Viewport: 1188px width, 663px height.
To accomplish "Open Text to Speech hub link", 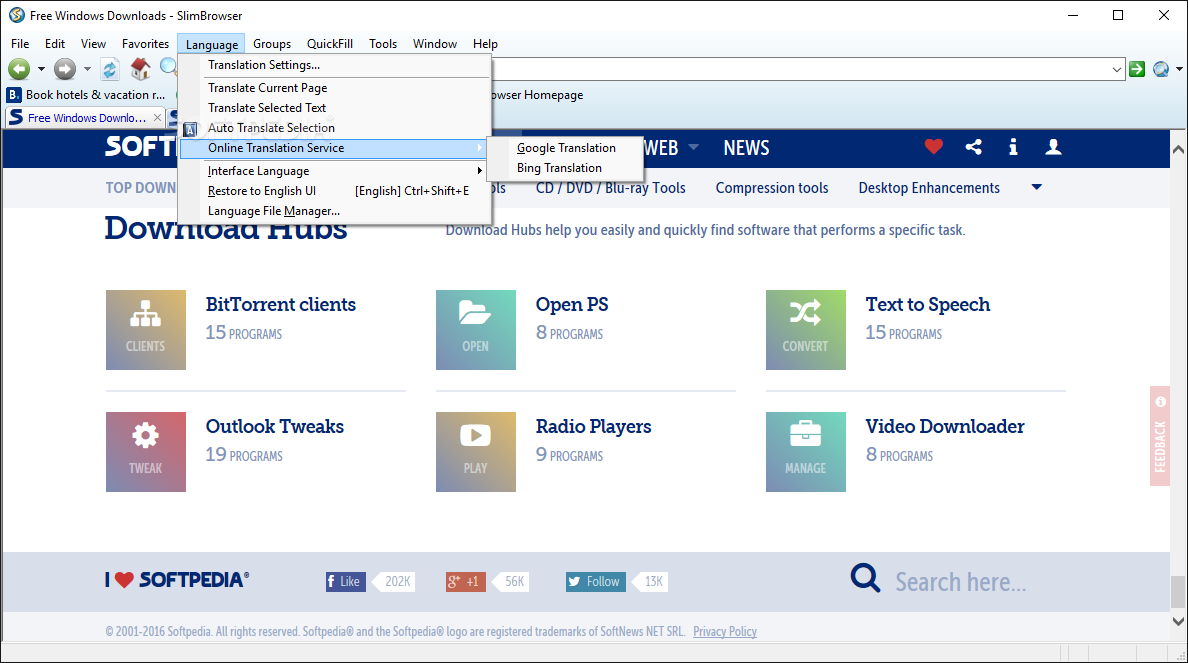I will coord(927,304).
